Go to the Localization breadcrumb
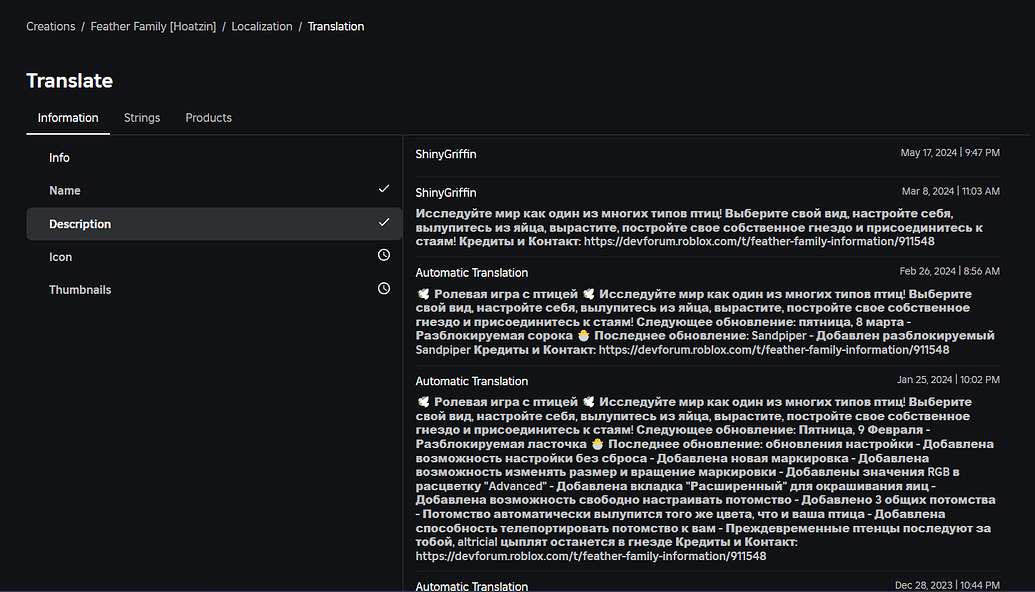The height and width of the screenshot is (592, 1035). tap(261, 26)
